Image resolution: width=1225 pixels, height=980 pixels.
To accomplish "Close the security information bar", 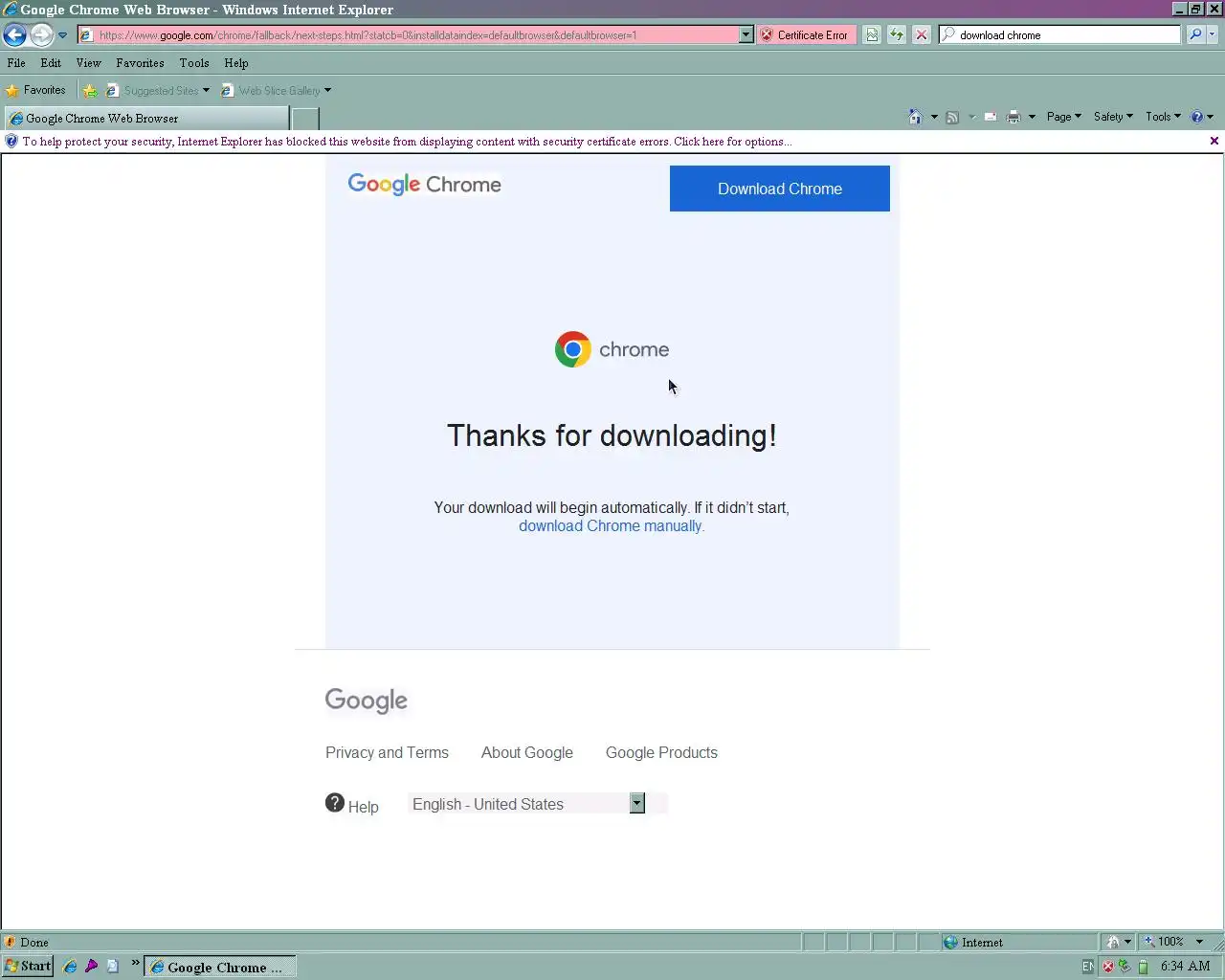I will [x=1214, y=141].
